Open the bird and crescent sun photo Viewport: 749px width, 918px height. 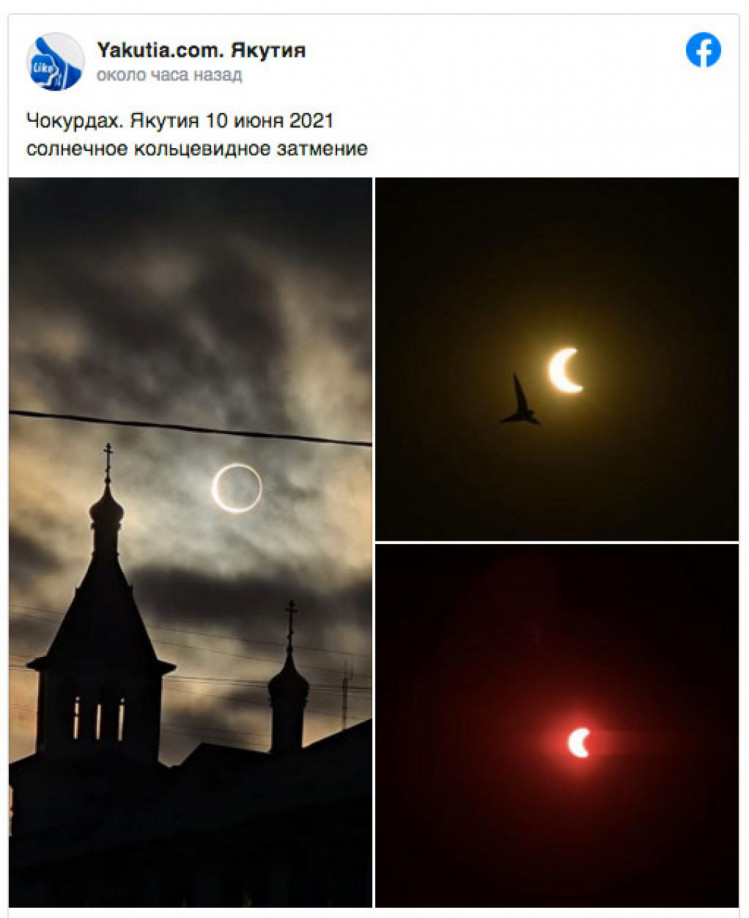point(557,359)
